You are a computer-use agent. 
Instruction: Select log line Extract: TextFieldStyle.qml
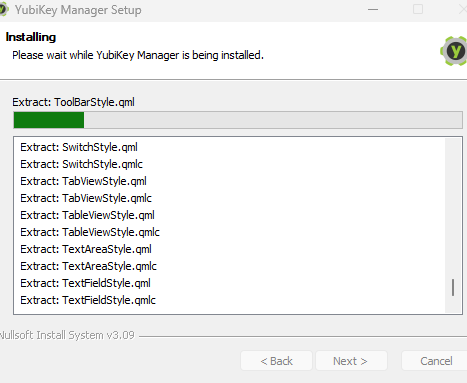coord(85,283)
